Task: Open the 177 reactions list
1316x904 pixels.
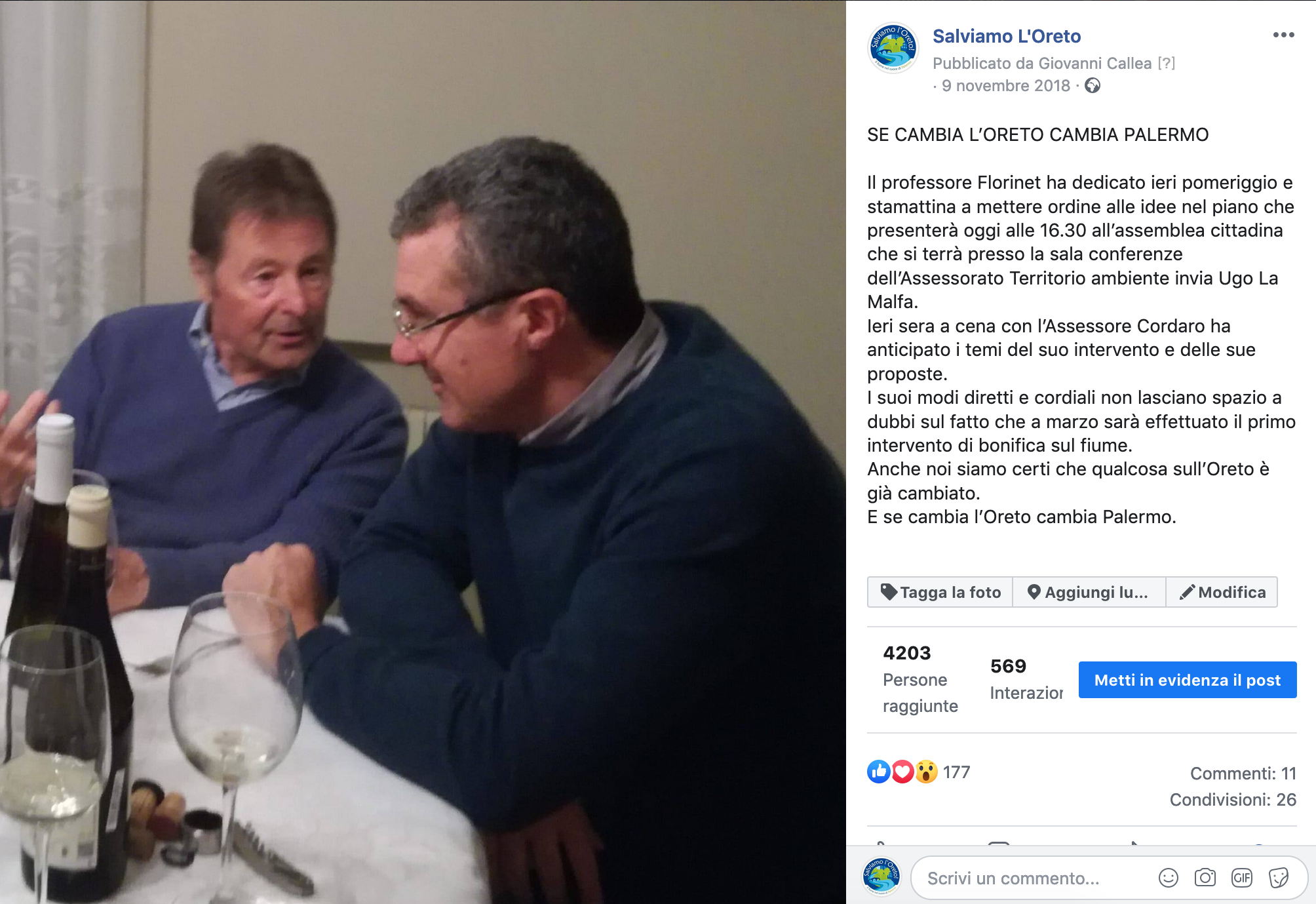Action: click(x=956, y=772)
